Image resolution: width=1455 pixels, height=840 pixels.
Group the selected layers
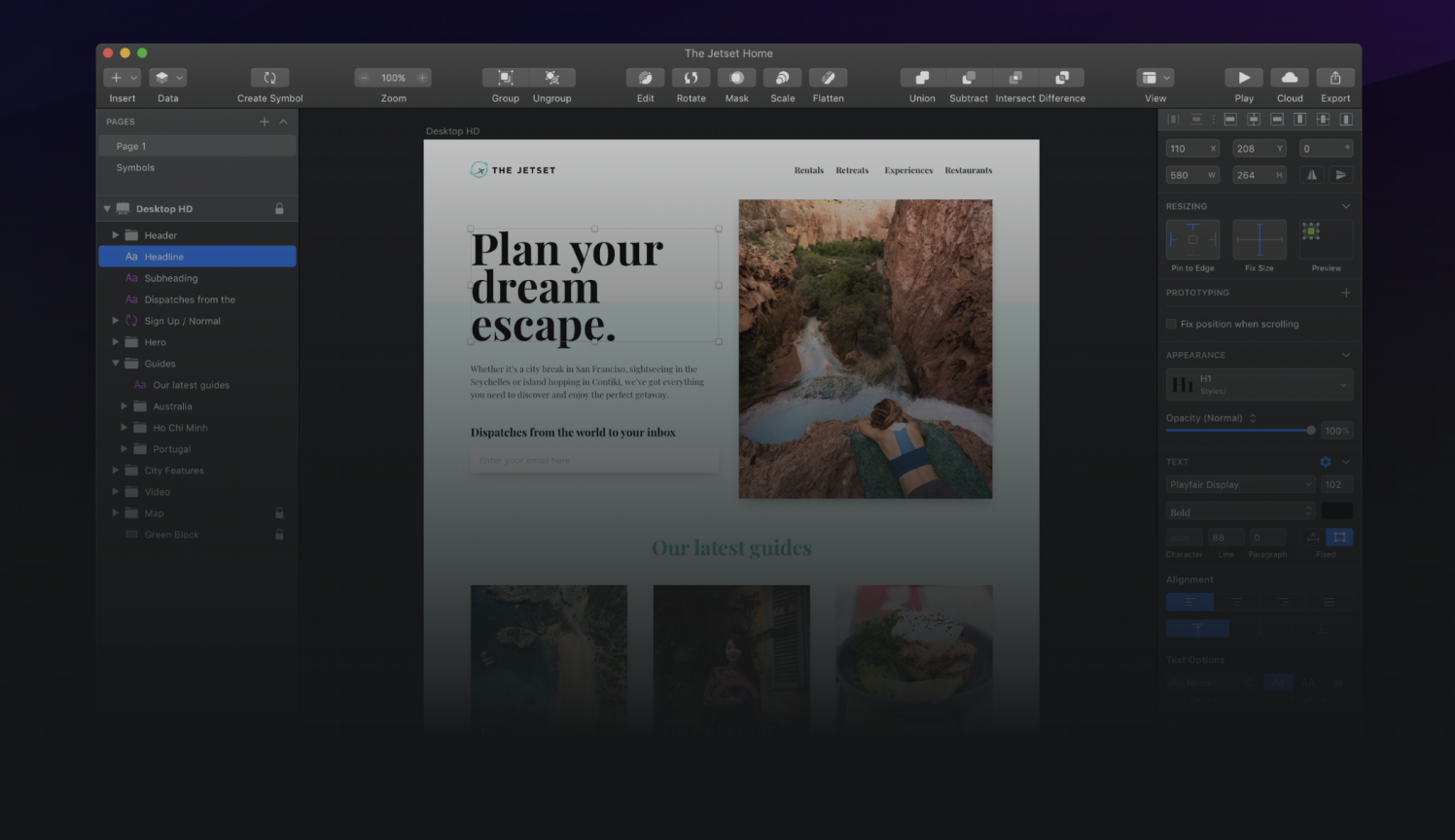tap(506, 78)
